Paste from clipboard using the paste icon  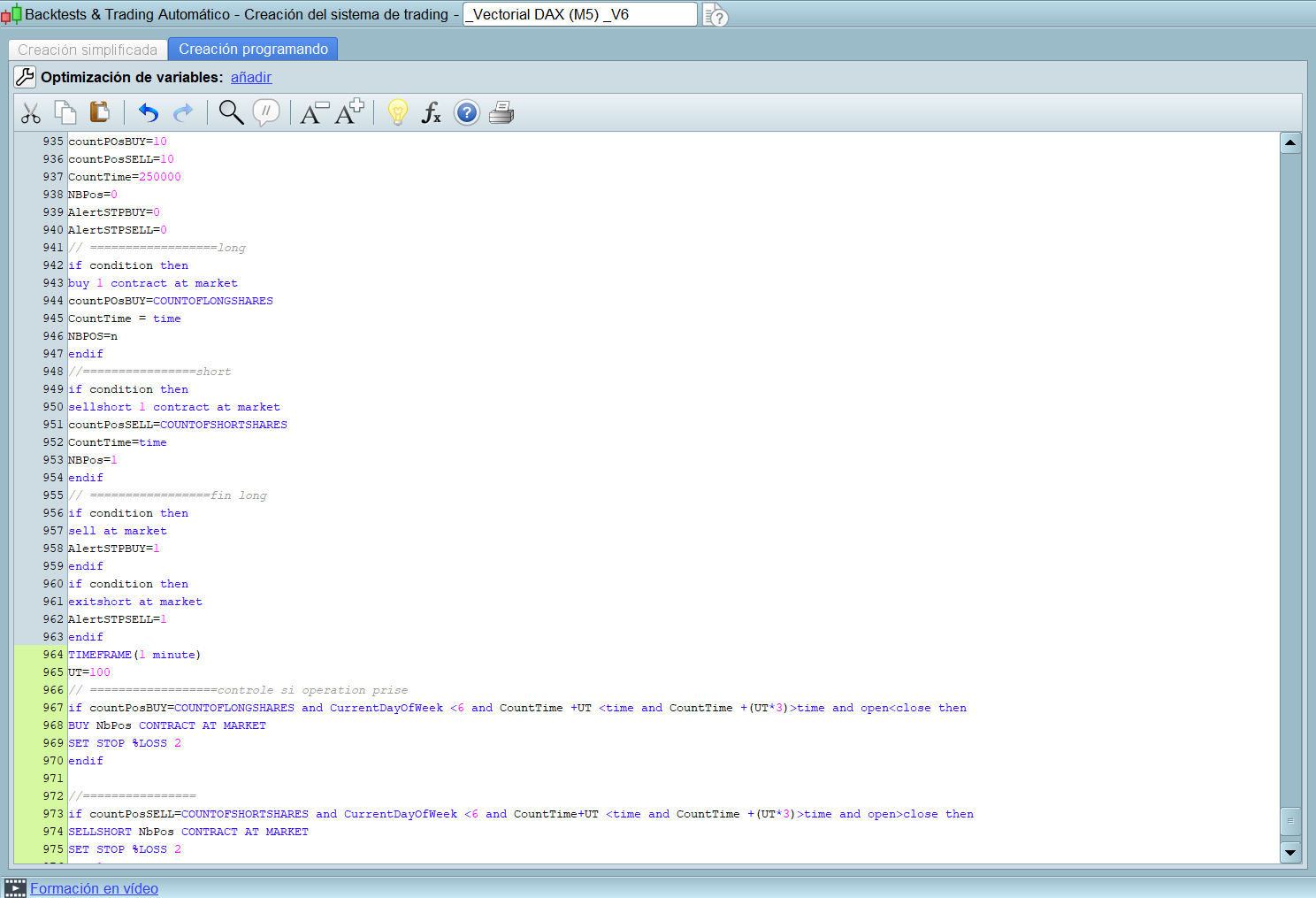click(x=100, y=112)
